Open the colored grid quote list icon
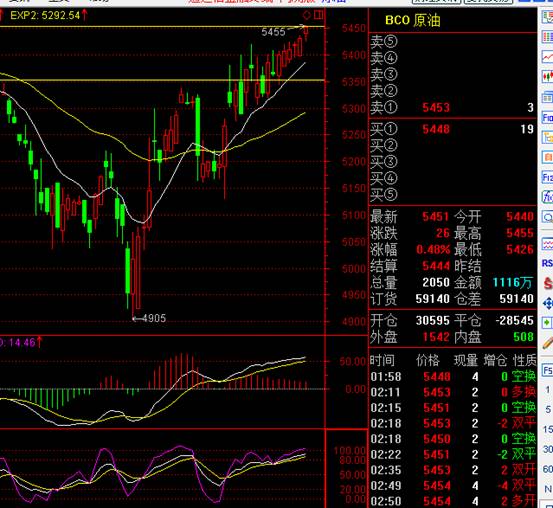The width and height of the screenshot is (553, 508). pos(547,37)
